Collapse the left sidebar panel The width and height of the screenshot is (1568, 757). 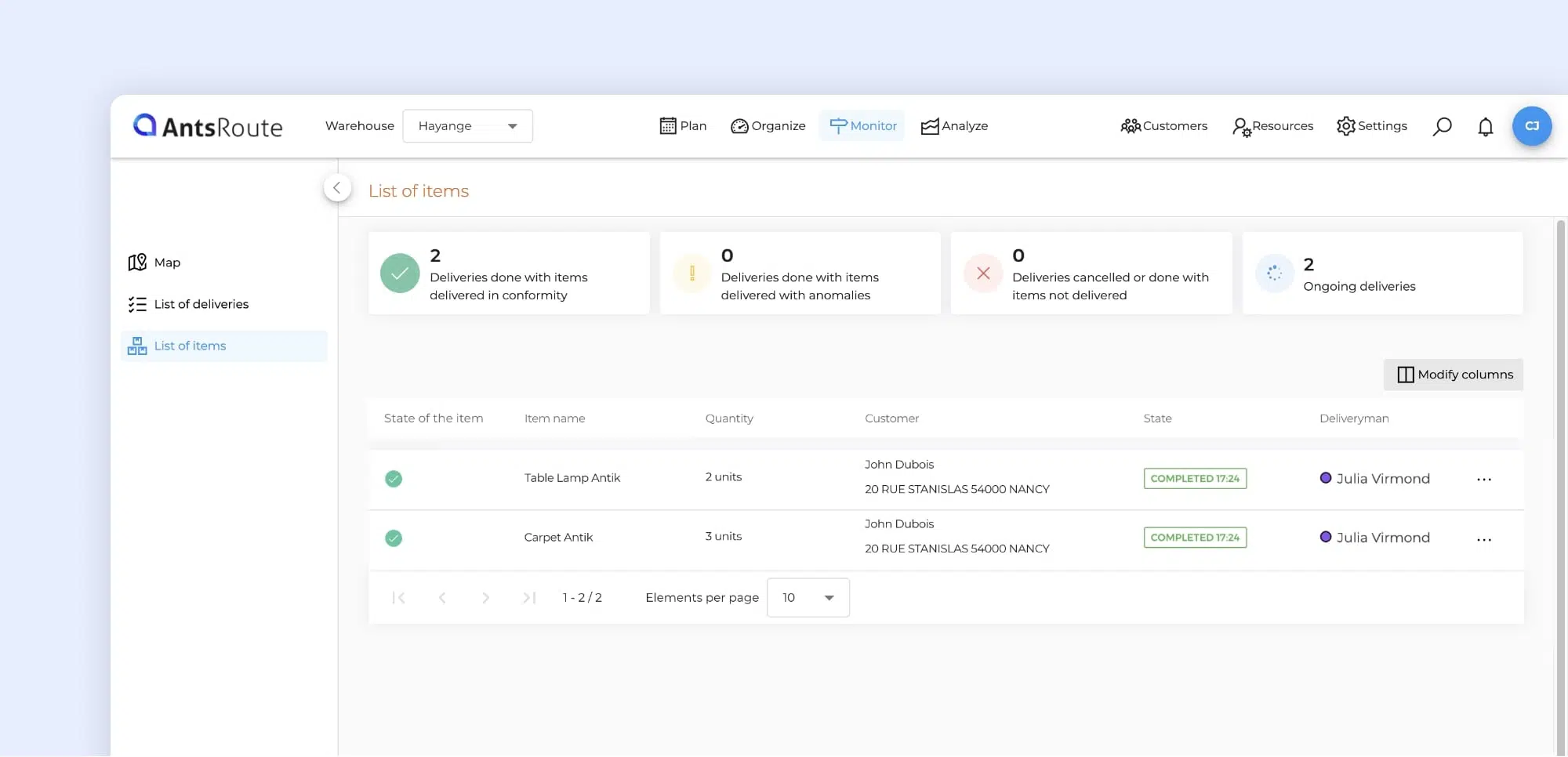337,188
